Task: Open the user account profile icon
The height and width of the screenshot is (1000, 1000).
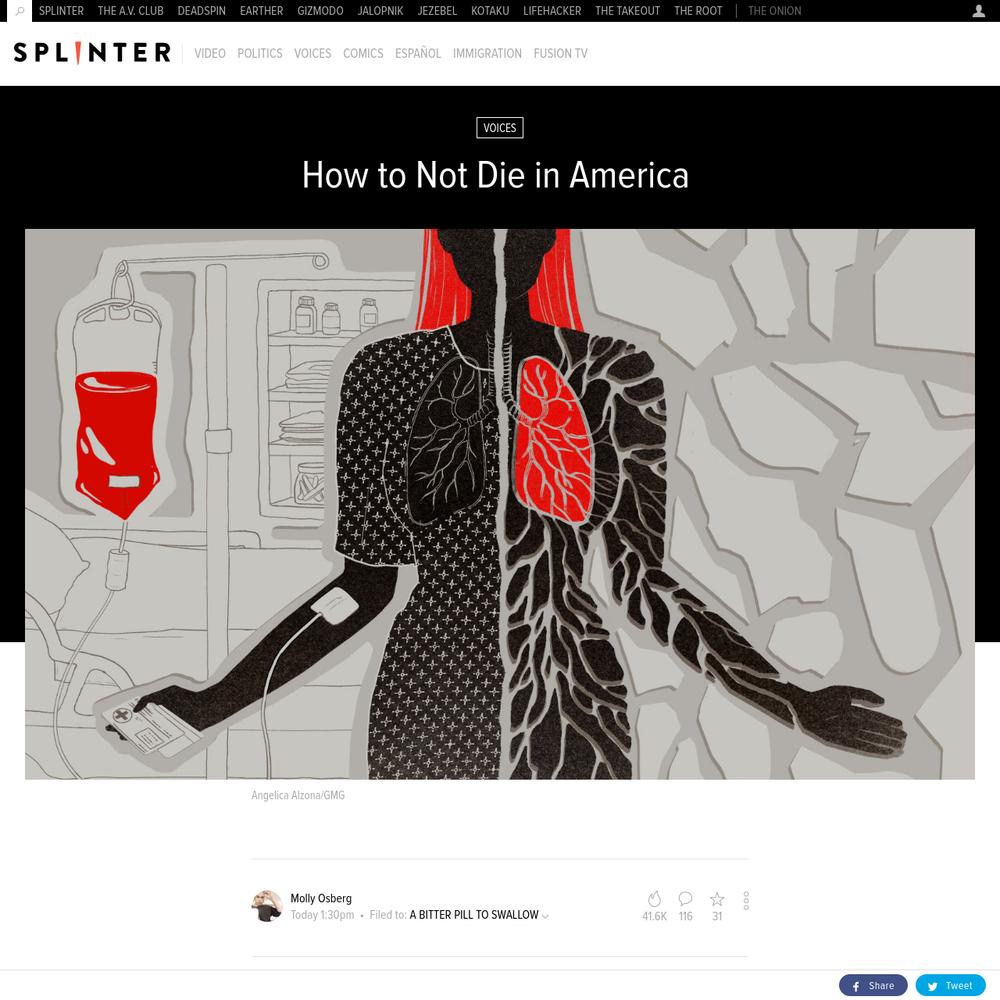Action: (x=978, y=11)
